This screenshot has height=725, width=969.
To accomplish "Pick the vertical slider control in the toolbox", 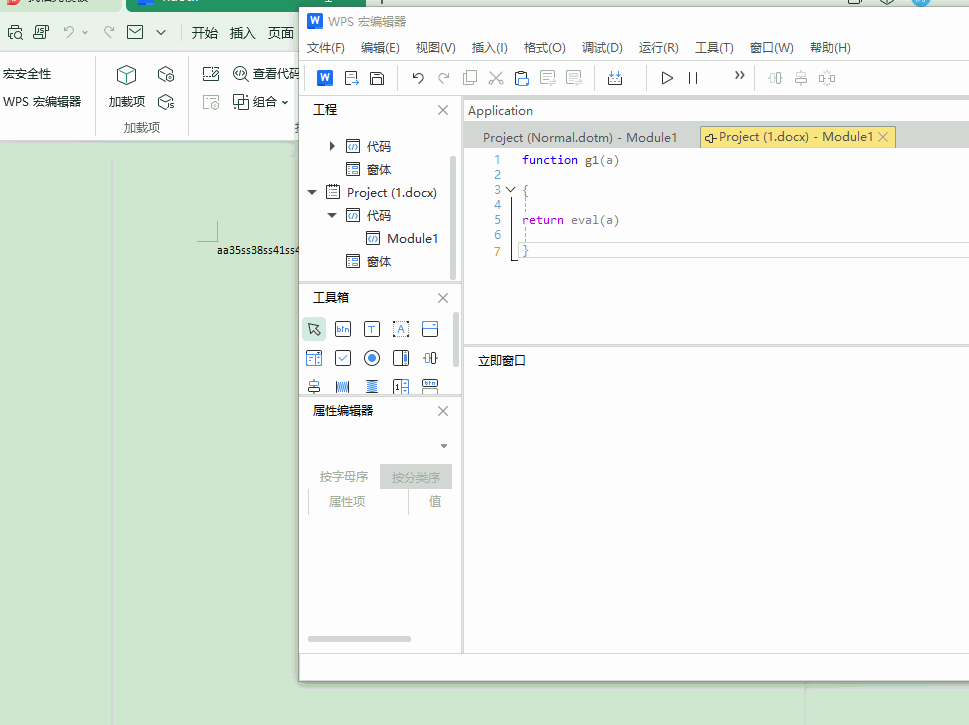I will tap(314, 387).
